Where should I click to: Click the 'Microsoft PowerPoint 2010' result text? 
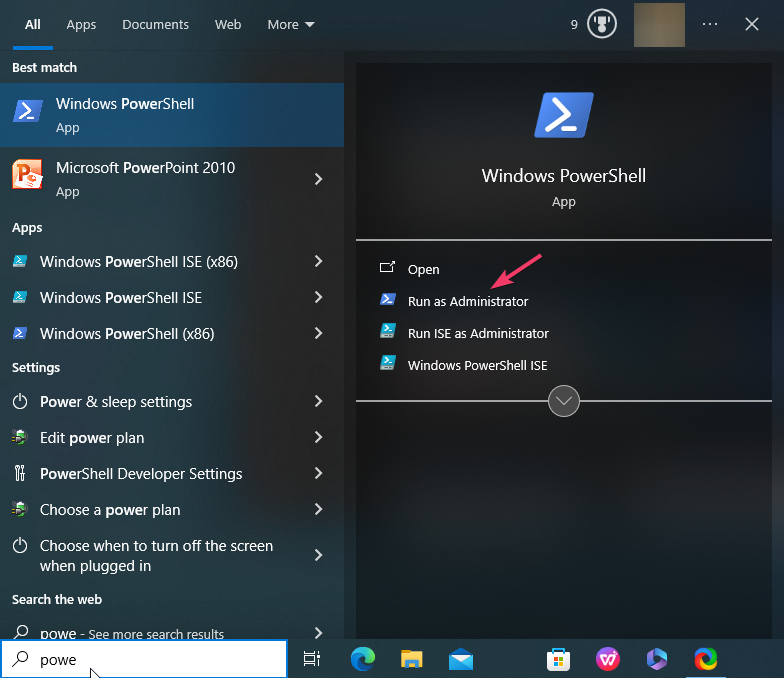pyautogui.click(x=146, y=168)
